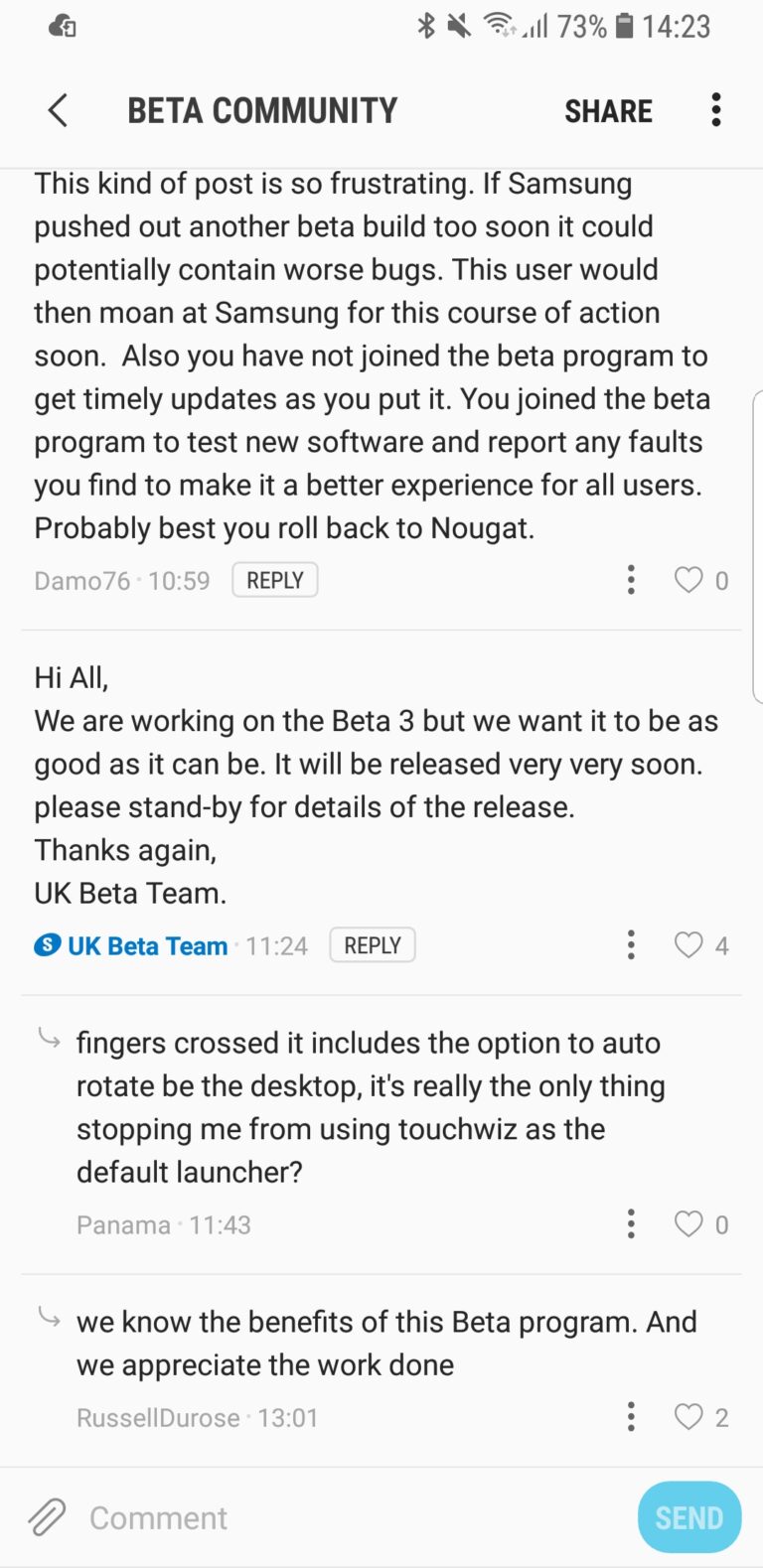The width and height of the screenshot is (763, 1568).
Task: Open the UK Beta Team profile
Action: (x=147, y=946)
